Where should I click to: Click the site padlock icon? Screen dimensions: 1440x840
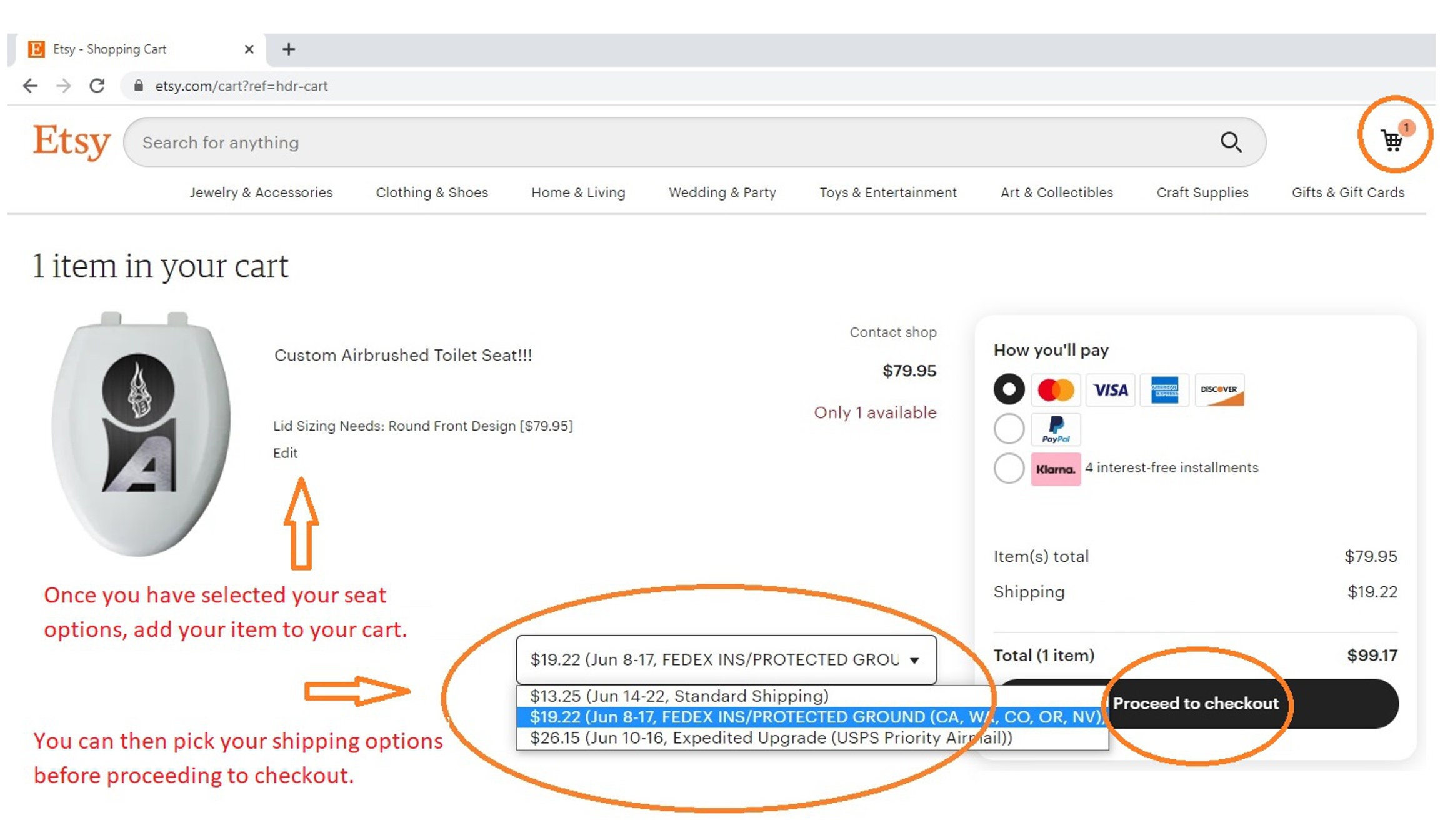pyautogui.click(x=139, y=86)
